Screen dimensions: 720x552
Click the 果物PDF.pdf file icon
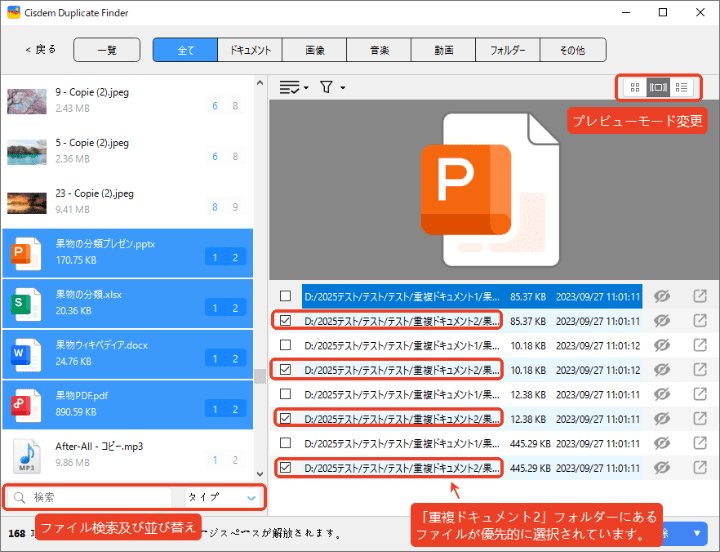tap(25, 406)
